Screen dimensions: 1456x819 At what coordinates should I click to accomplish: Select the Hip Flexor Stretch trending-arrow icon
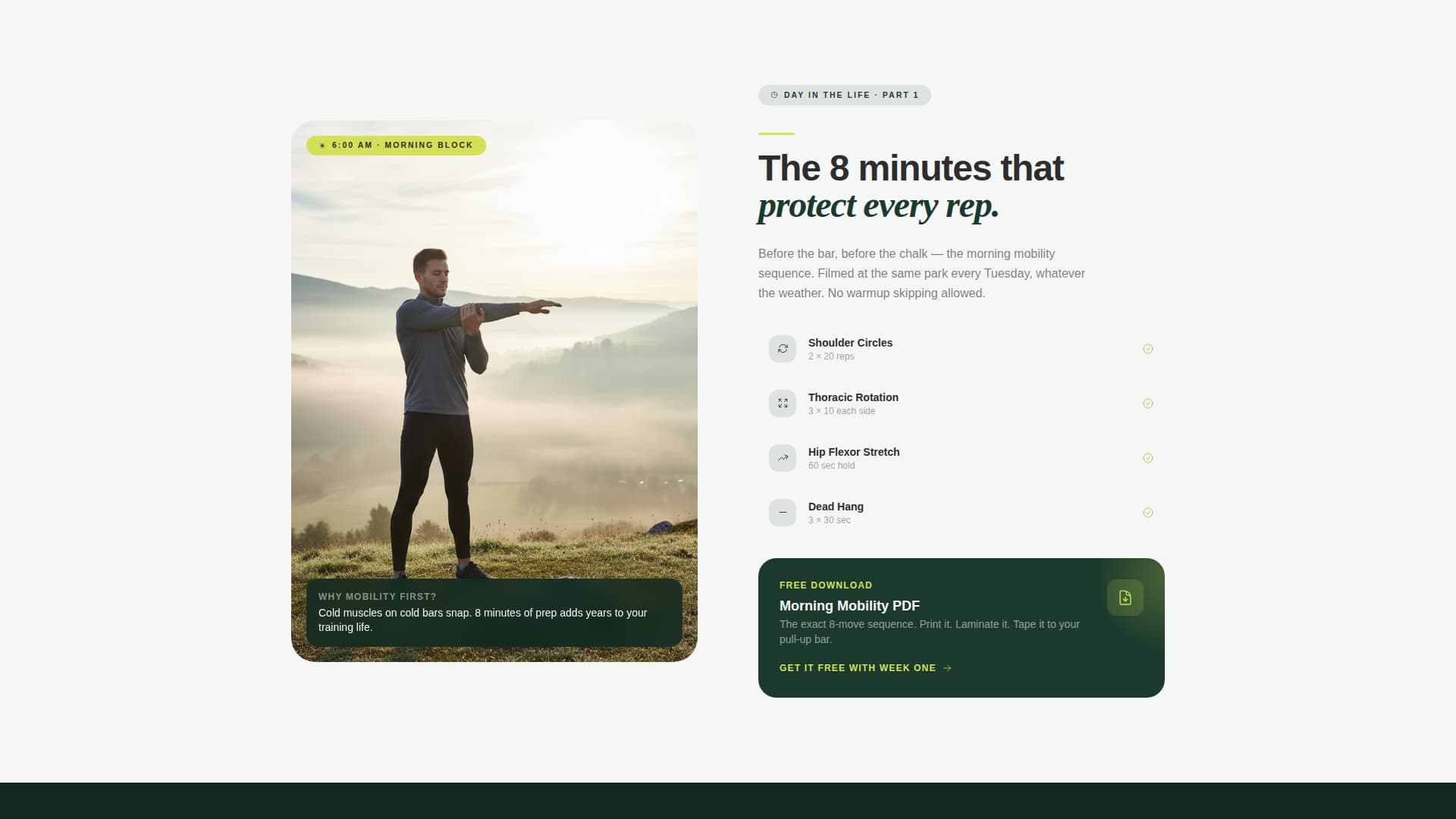click(x=782, y=458)
